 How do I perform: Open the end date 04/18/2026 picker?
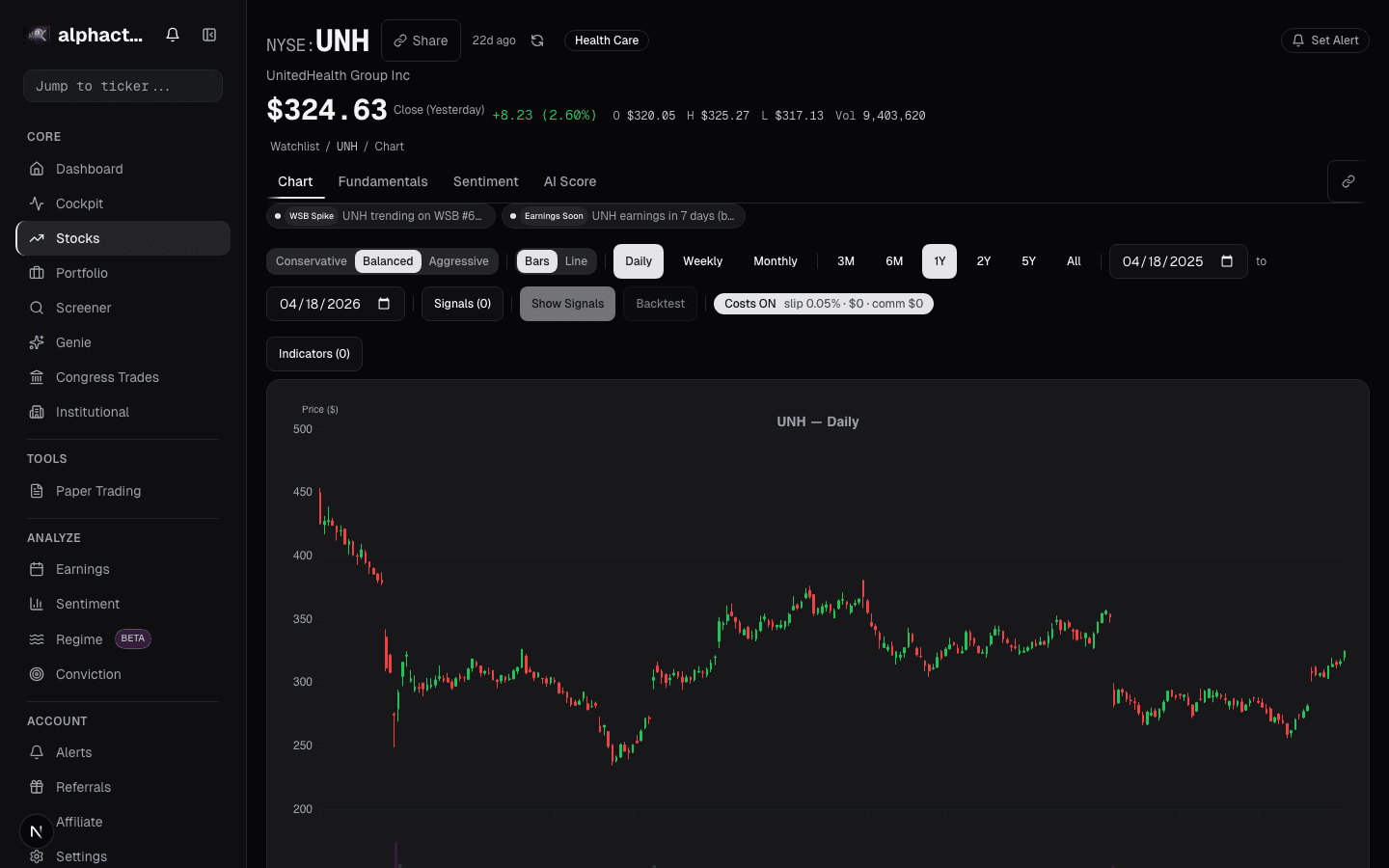[x=384, y=304]
